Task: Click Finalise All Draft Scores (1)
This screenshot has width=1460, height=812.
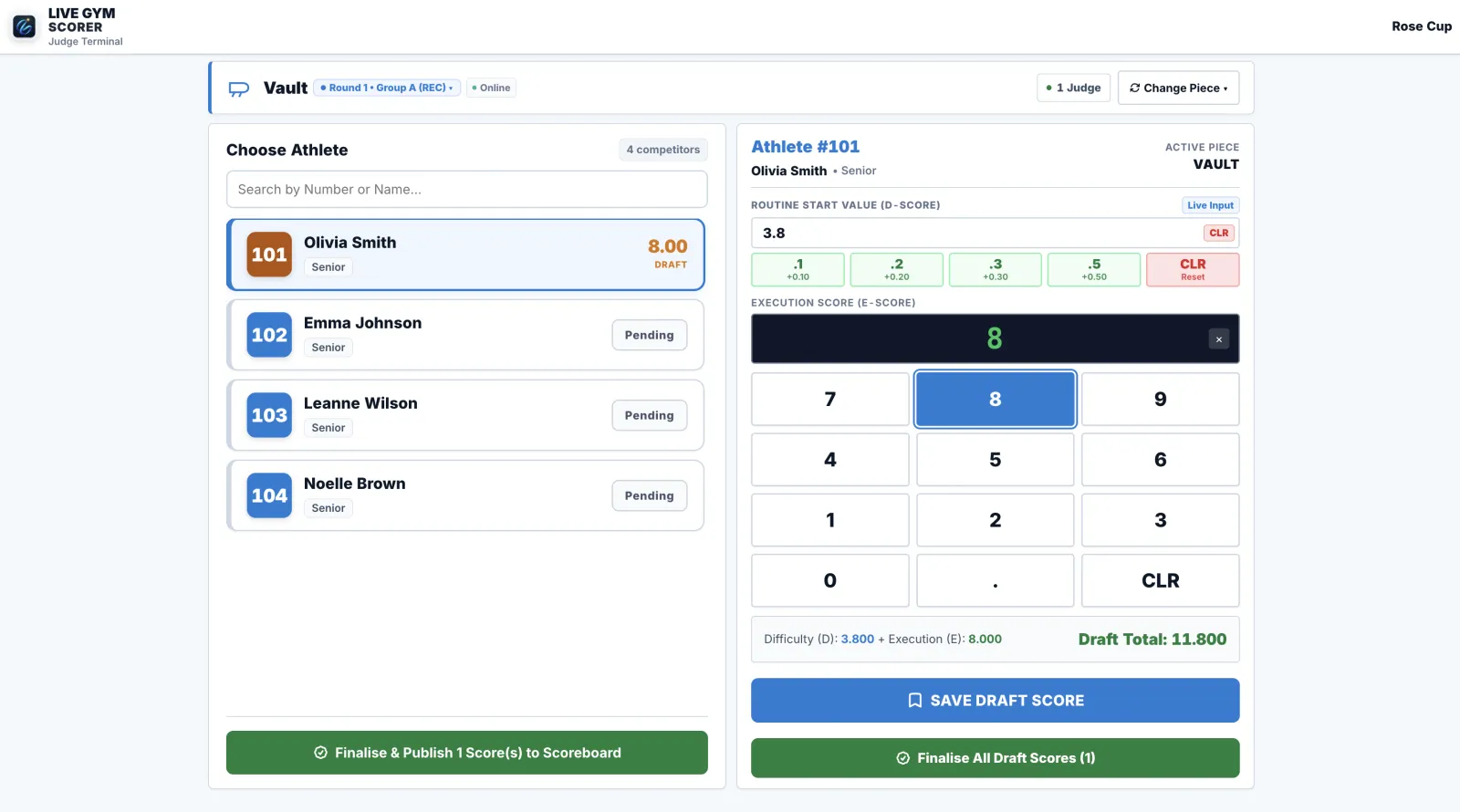Action: 996,758
